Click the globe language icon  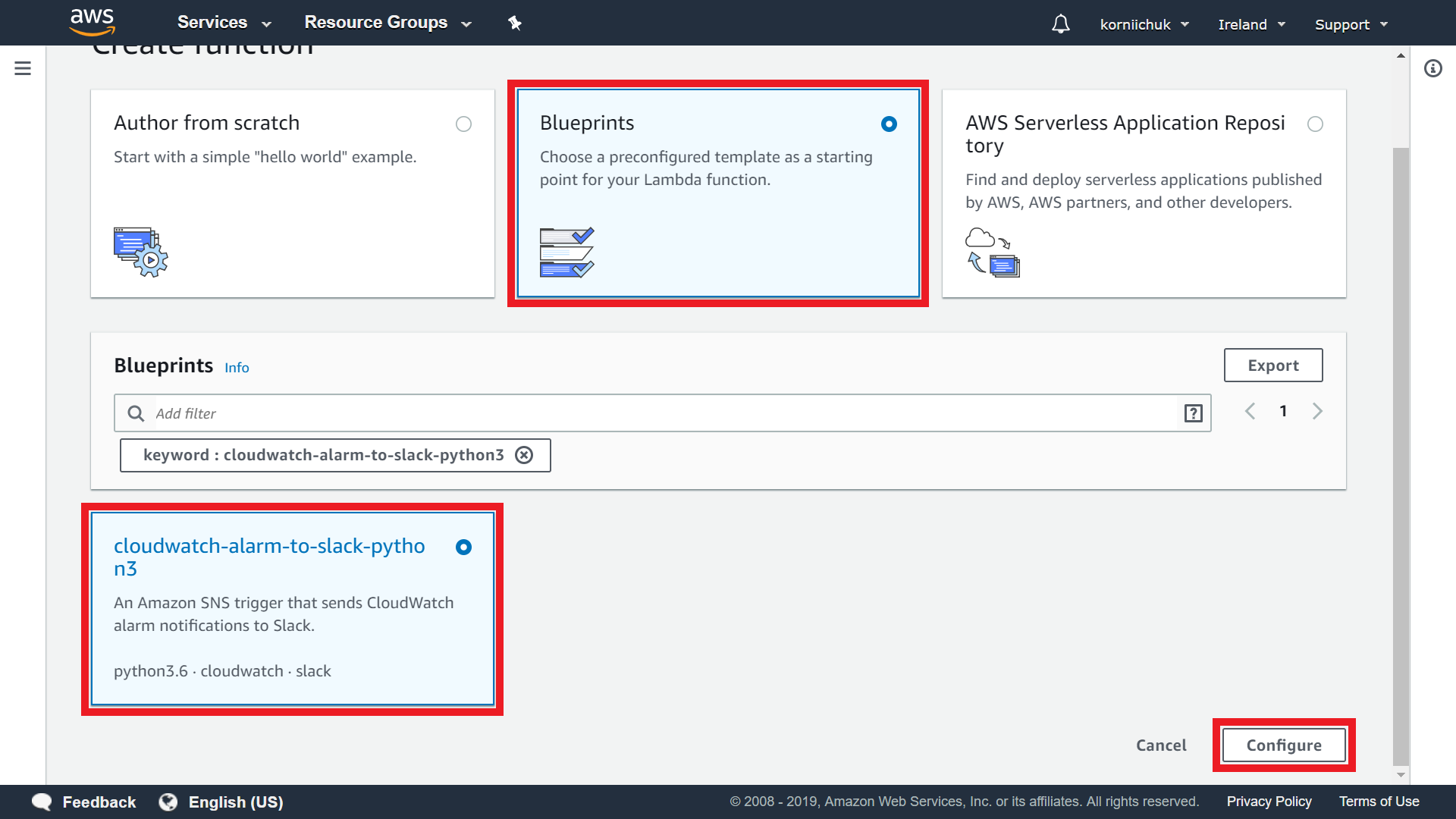click(x=168, y=802)
